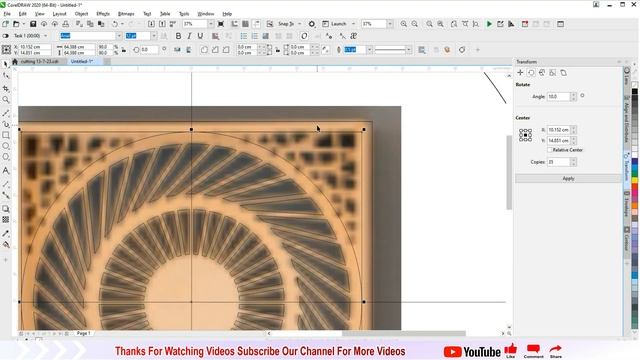Select the Polygon tool in toolbox
Screen dimensions: 640x360
point(6,157)
